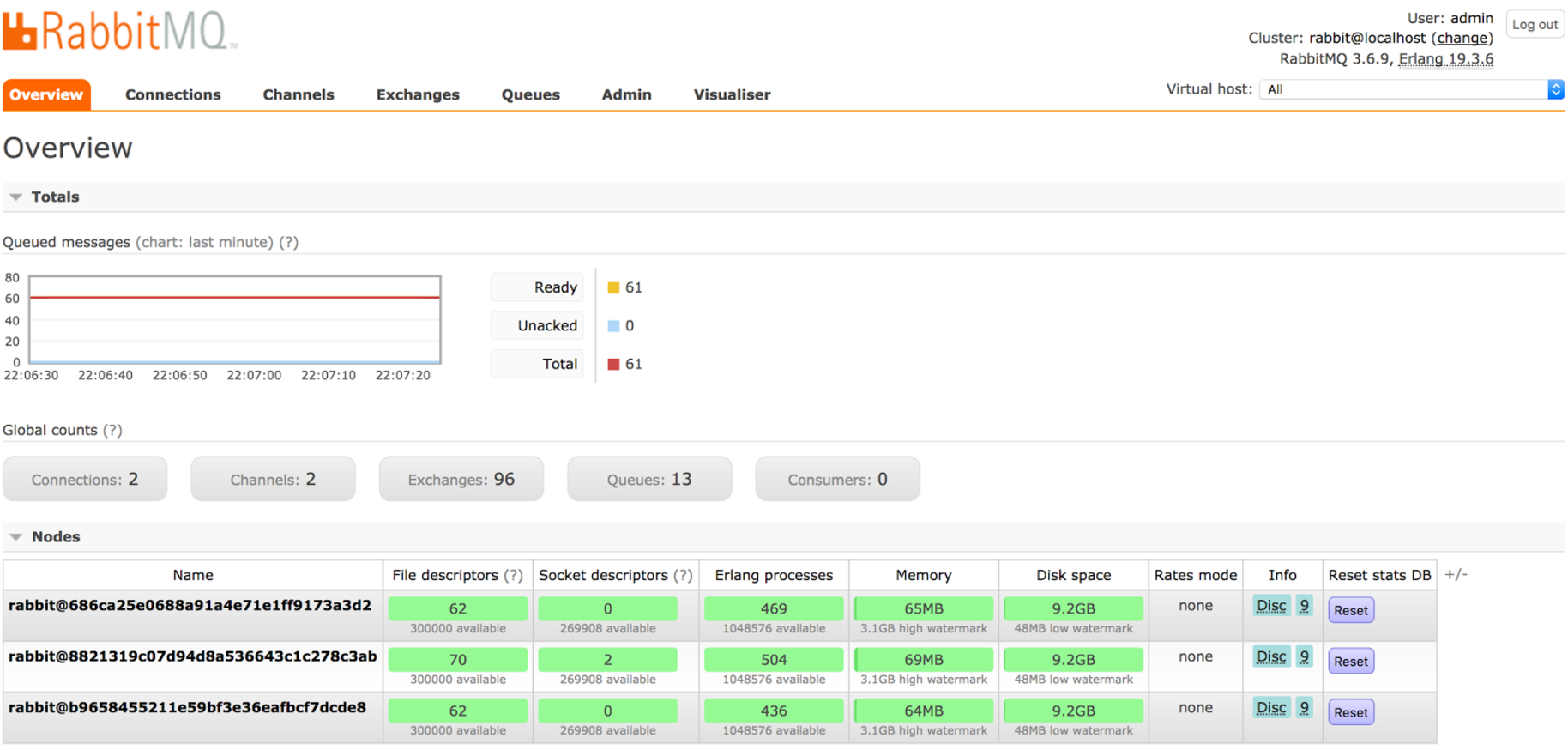The width and height of the screenshot is (1568, 750).
Task: Collapse the Totals section
Action: click(16, 197)
